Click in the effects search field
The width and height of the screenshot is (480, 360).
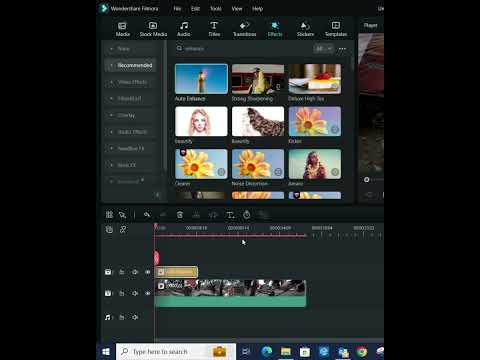pos(243,49)
